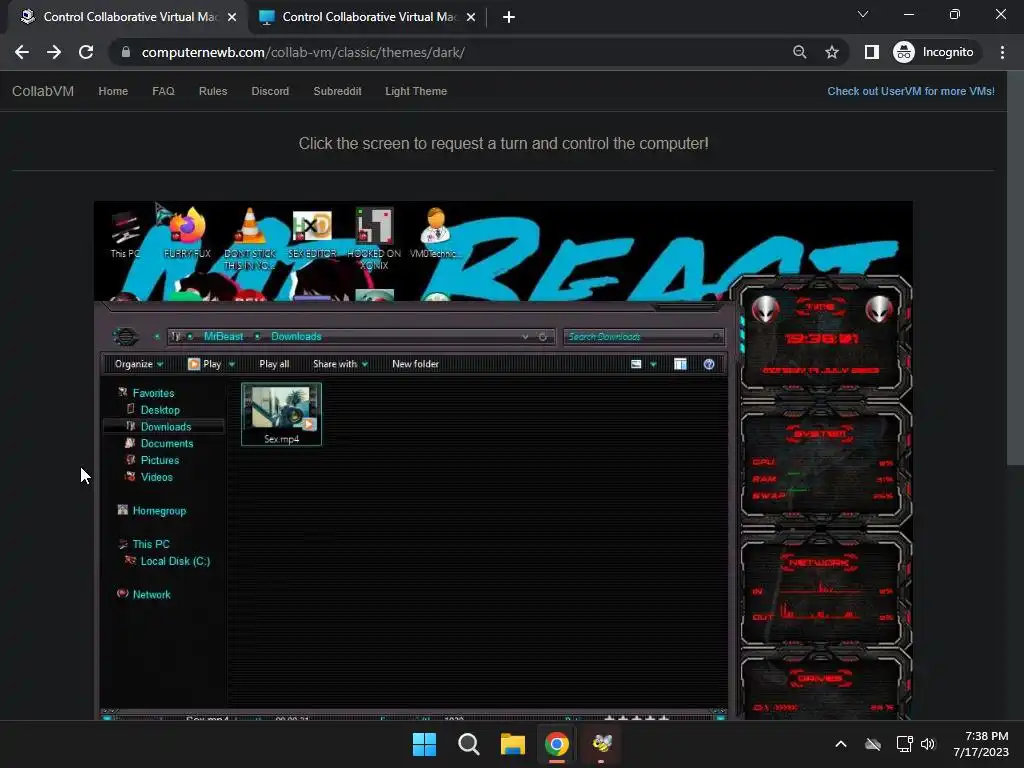The height and width of the screenshot is (768, 1024).
Task: Expand the address path history dropdown
Action: 525,337
